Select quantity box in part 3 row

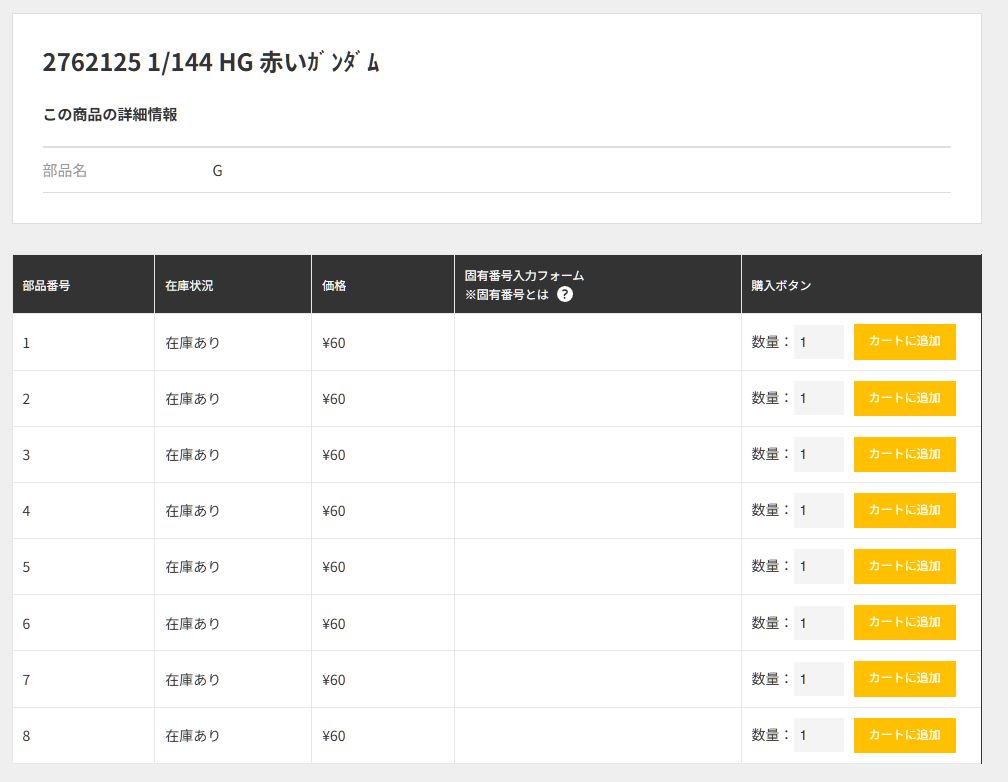click(818, 454)
